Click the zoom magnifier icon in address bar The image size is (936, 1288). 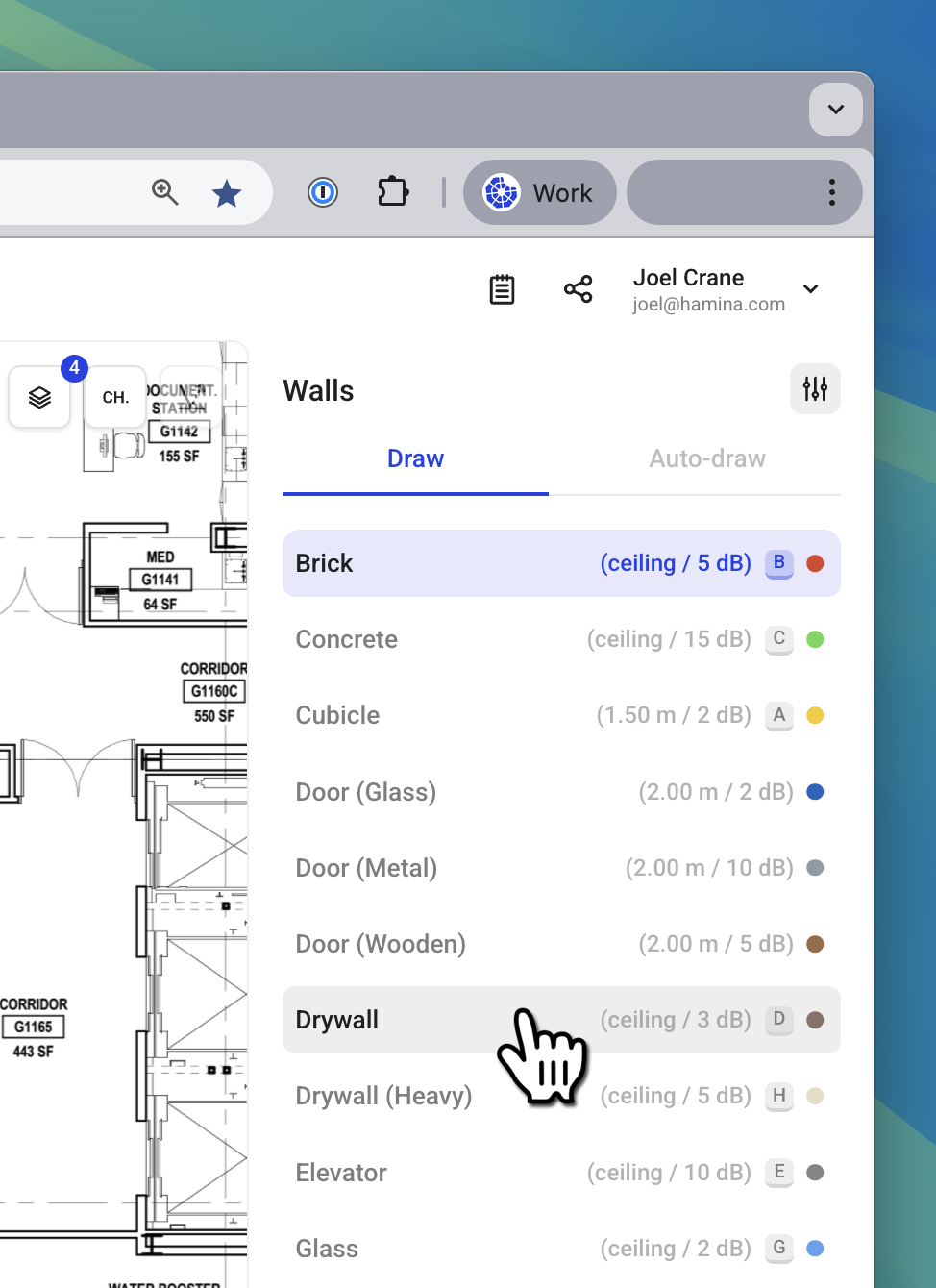click(x=165, y=192)
